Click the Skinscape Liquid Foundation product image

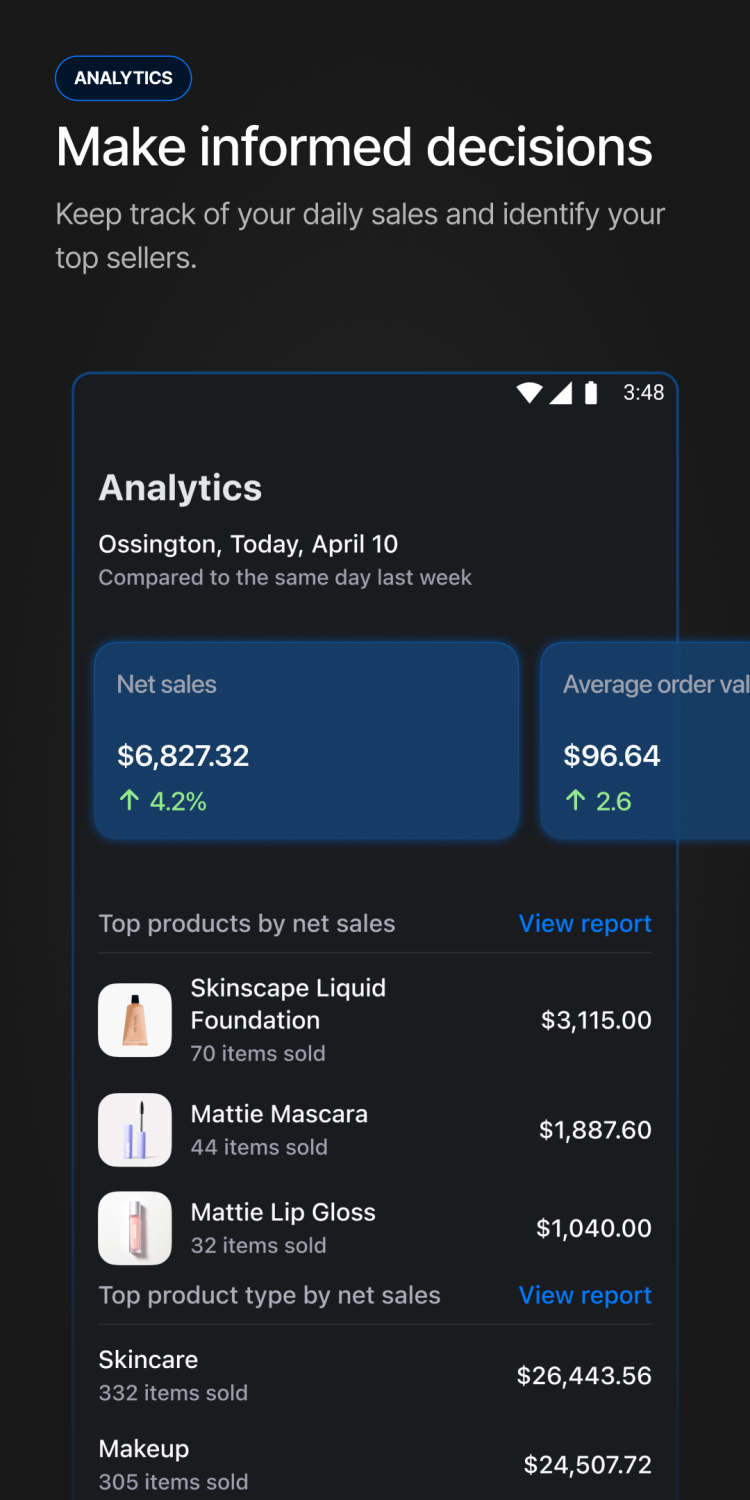click(135, 1020)
